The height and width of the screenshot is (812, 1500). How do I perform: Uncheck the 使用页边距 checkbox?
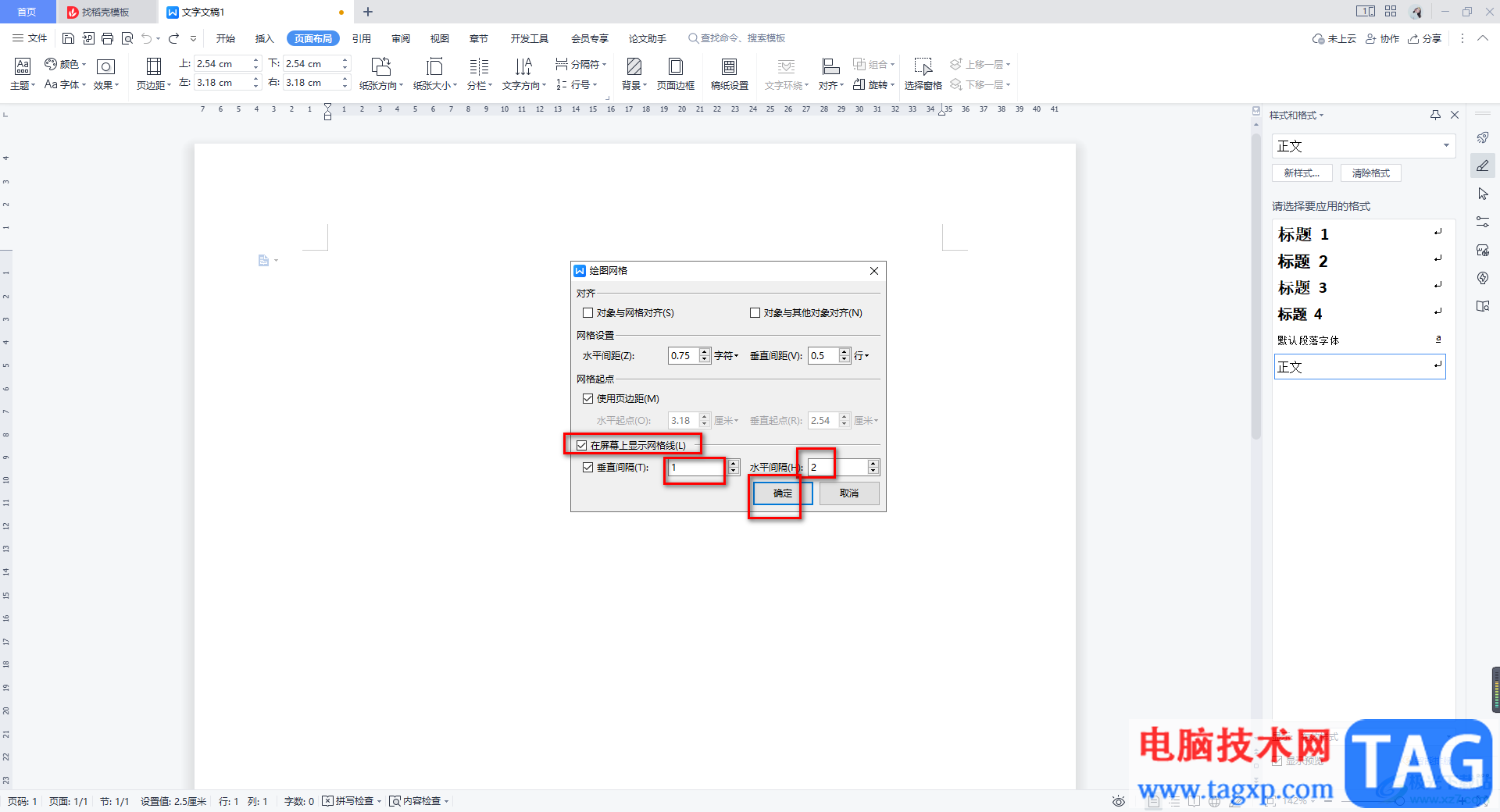587,399
